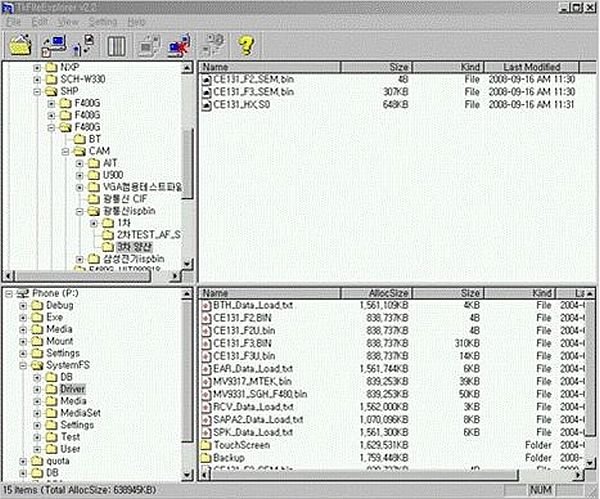Screen dimensions: 600x499
Task: Click the U900 folder icon
Action: pyautogui.click(x=94, y=175)
